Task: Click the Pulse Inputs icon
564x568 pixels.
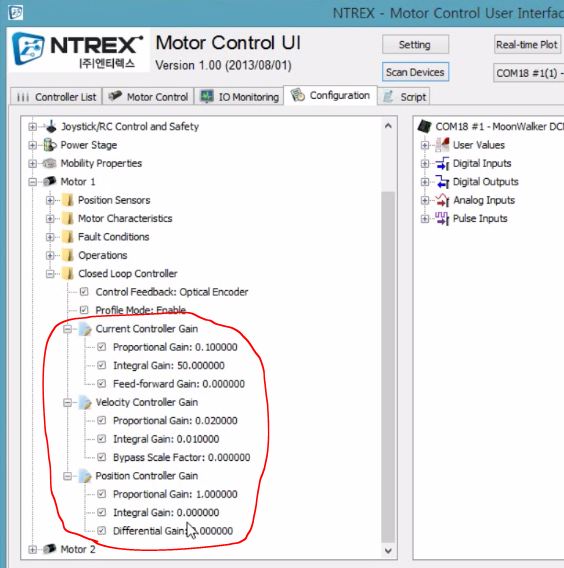Action: click(442, 218)
